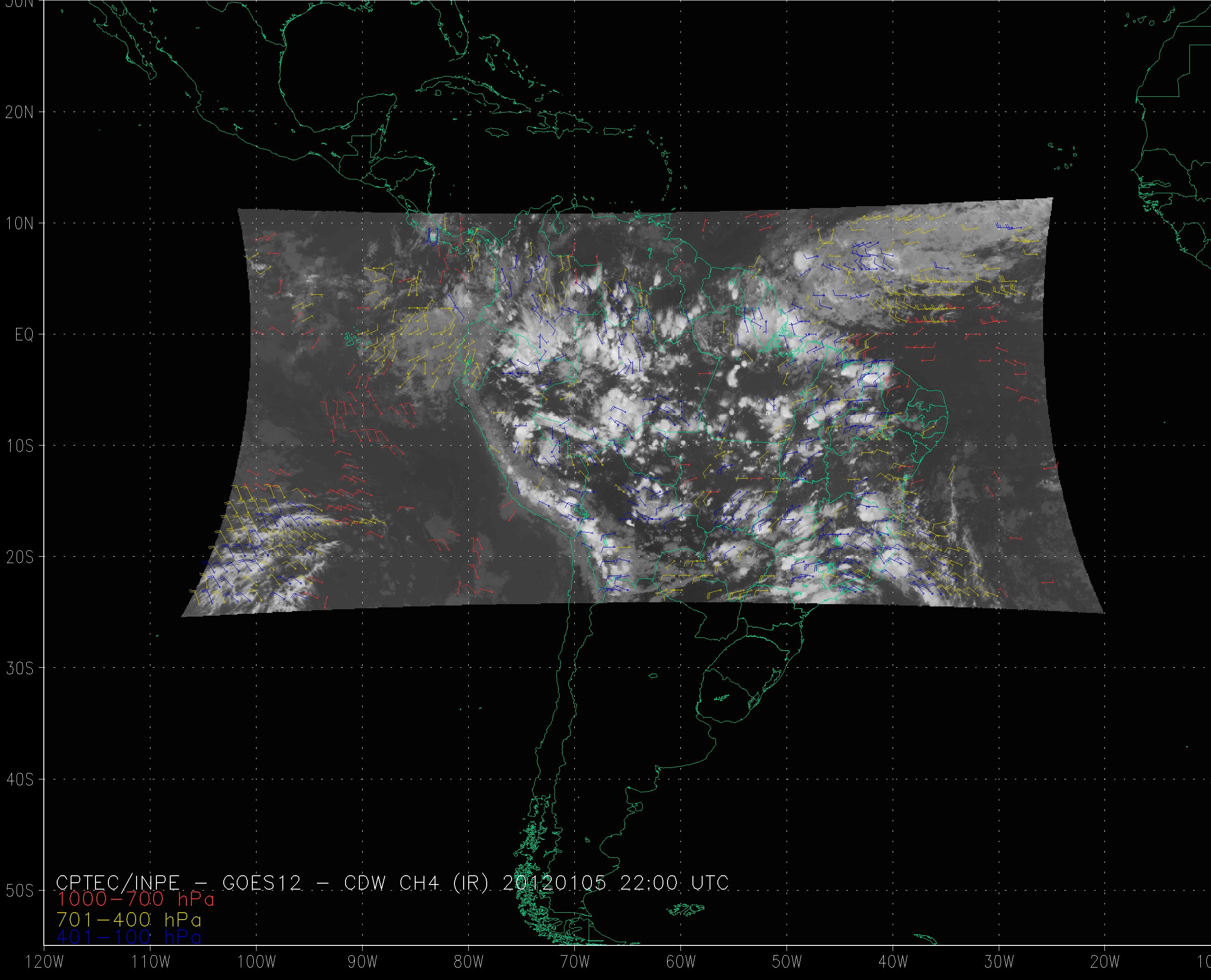Click the GOES12 satellite label

(x=262, y=882)
